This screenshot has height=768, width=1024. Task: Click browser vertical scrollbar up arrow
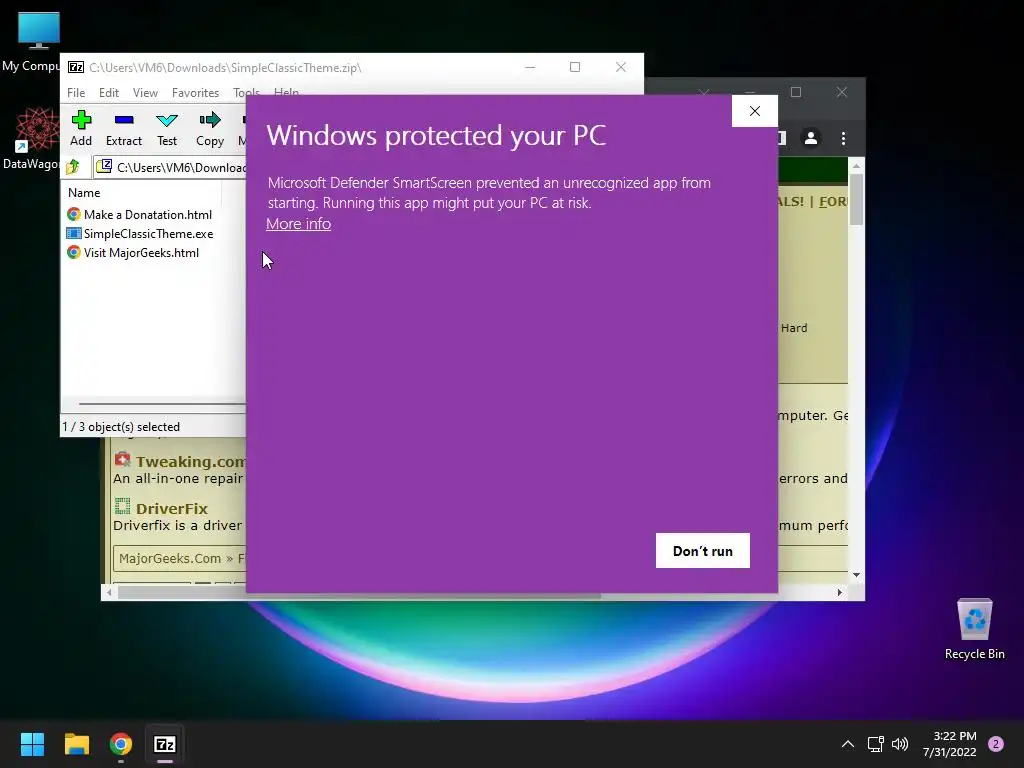[856, 167]
